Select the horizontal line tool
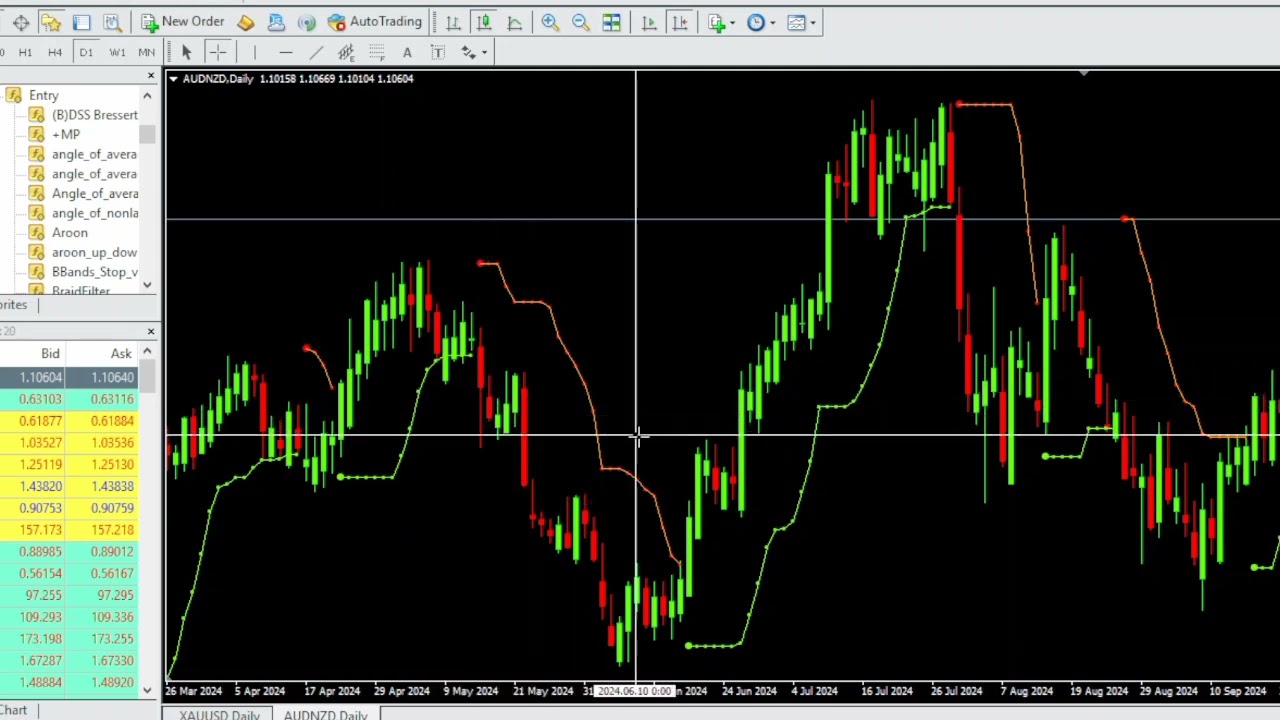Image resolution: width=1280 pixels, height=720 pixels. coord(285,52)
